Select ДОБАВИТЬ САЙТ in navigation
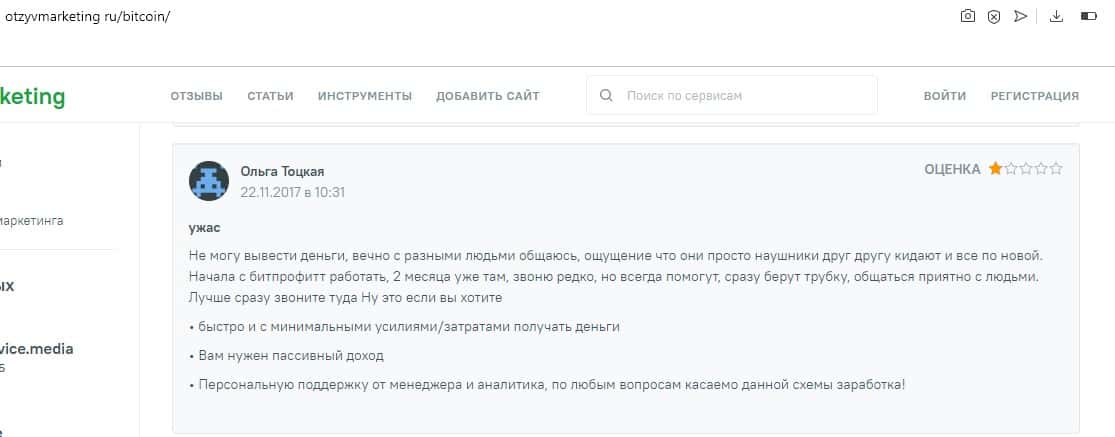 coord(487,96)
